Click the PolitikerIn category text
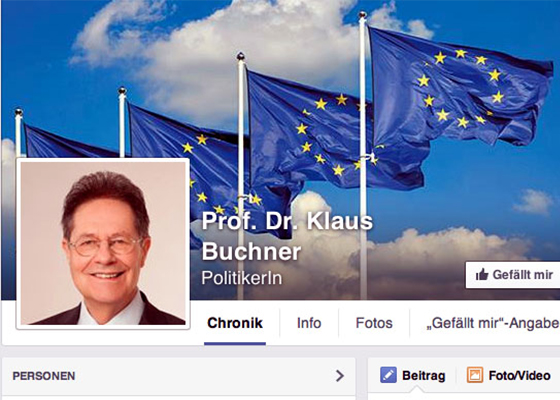Viewport: 560px width, 400px height. coord(242,278)
